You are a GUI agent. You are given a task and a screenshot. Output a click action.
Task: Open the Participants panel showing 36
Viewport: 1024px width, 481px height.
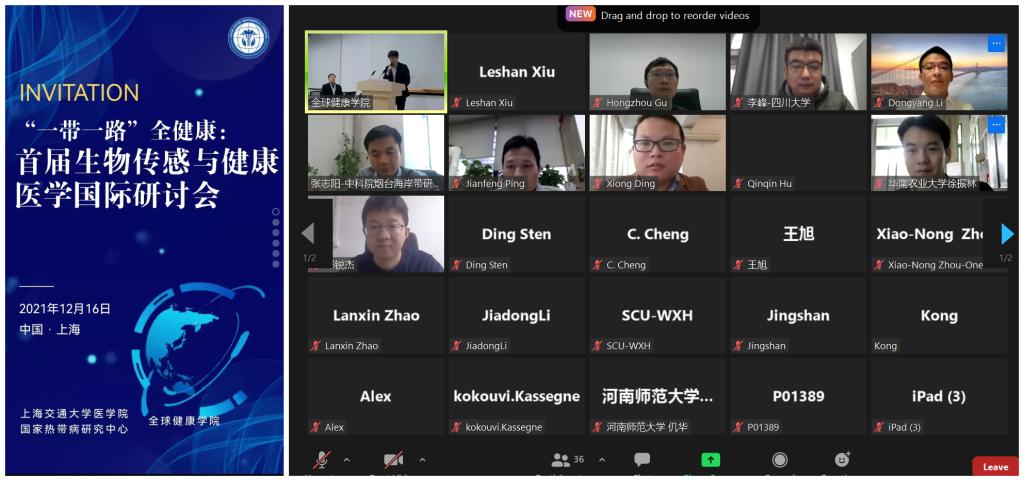point(568,460)
